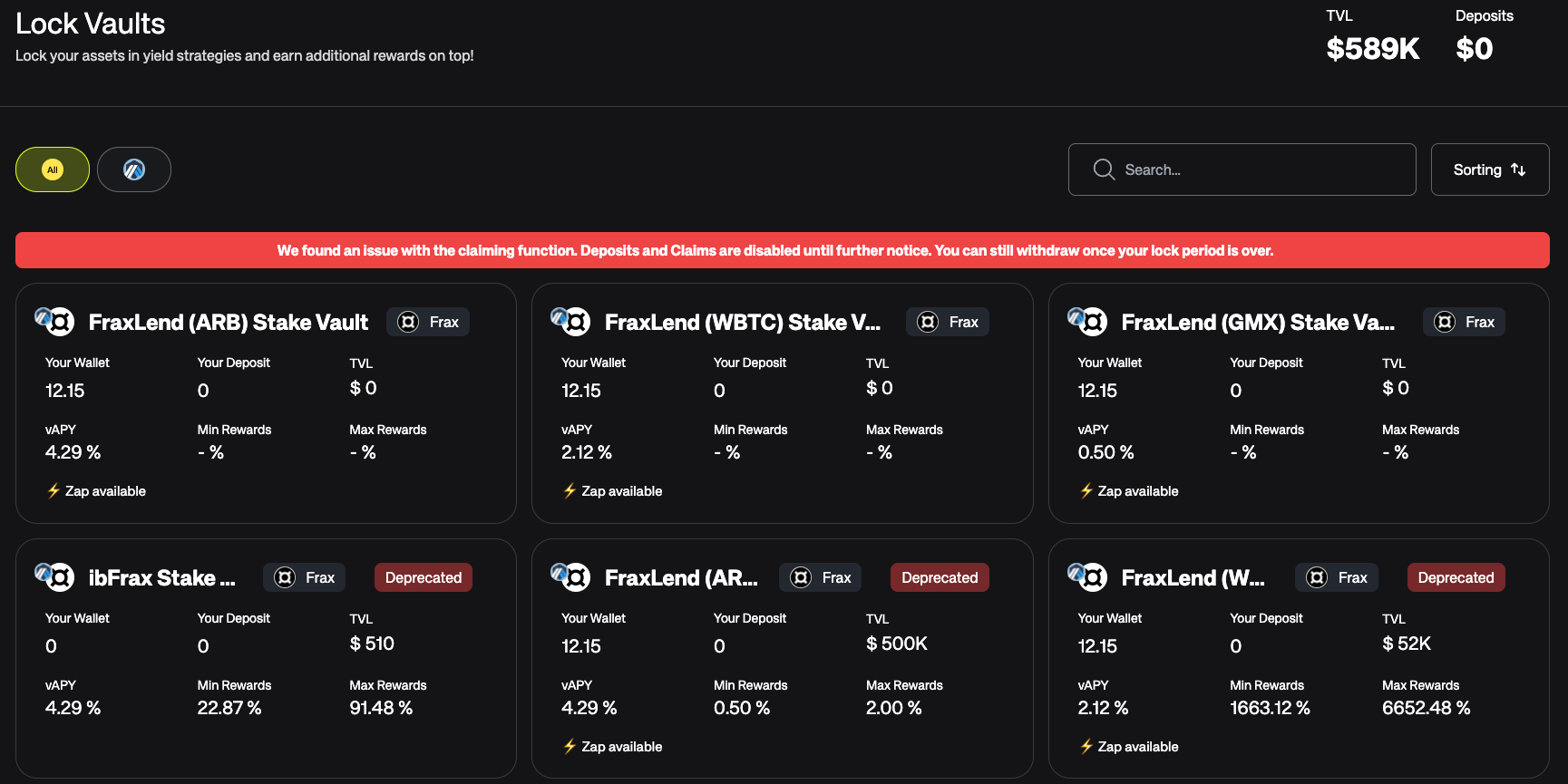Click Frax tag on FraxLend (GMX) vault
The image size is (1568, 784).
(x=1463, y=322)
